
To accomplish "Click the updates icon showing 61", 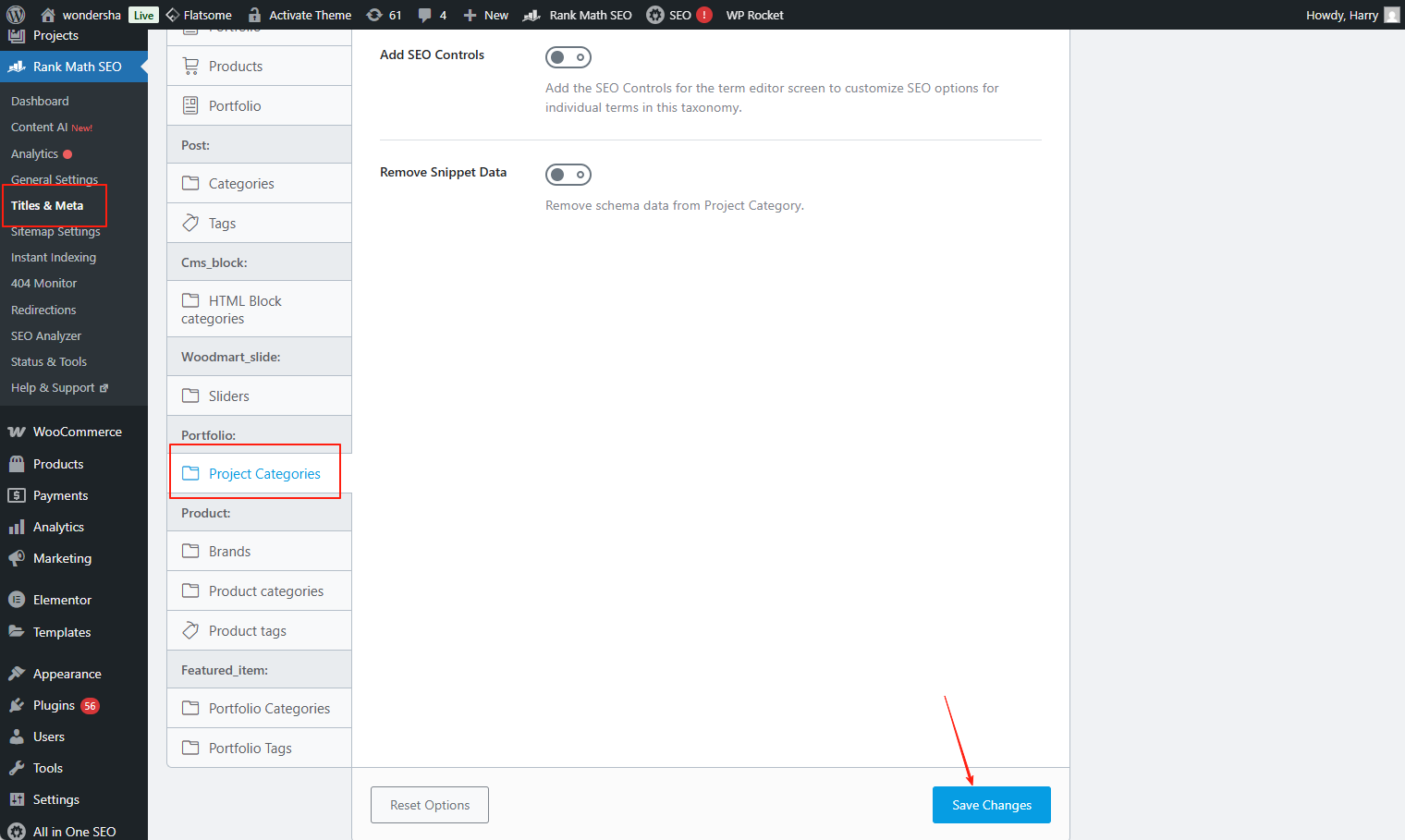I will [374, 15].
